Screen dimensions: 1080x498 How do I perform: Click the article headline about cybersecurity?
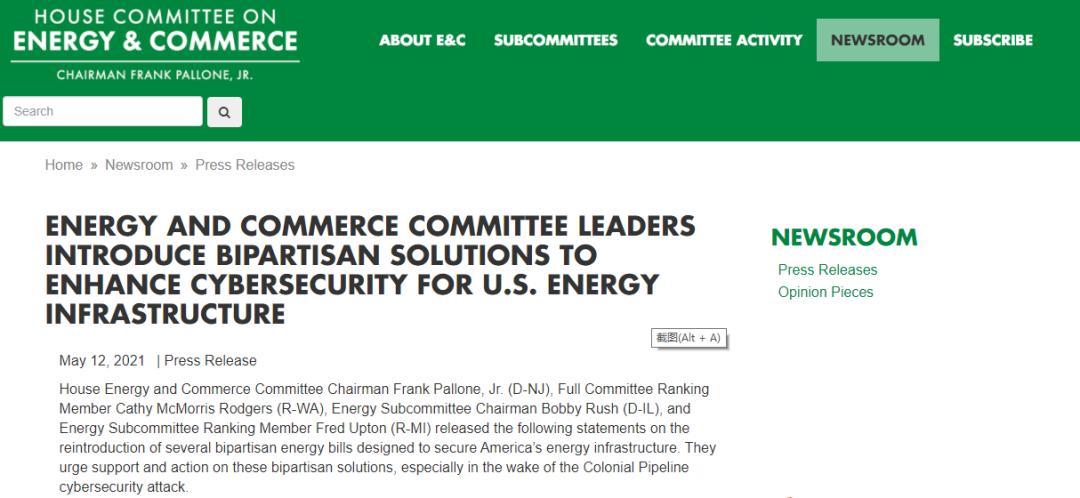pyautogui.click(x=371, y=270)
